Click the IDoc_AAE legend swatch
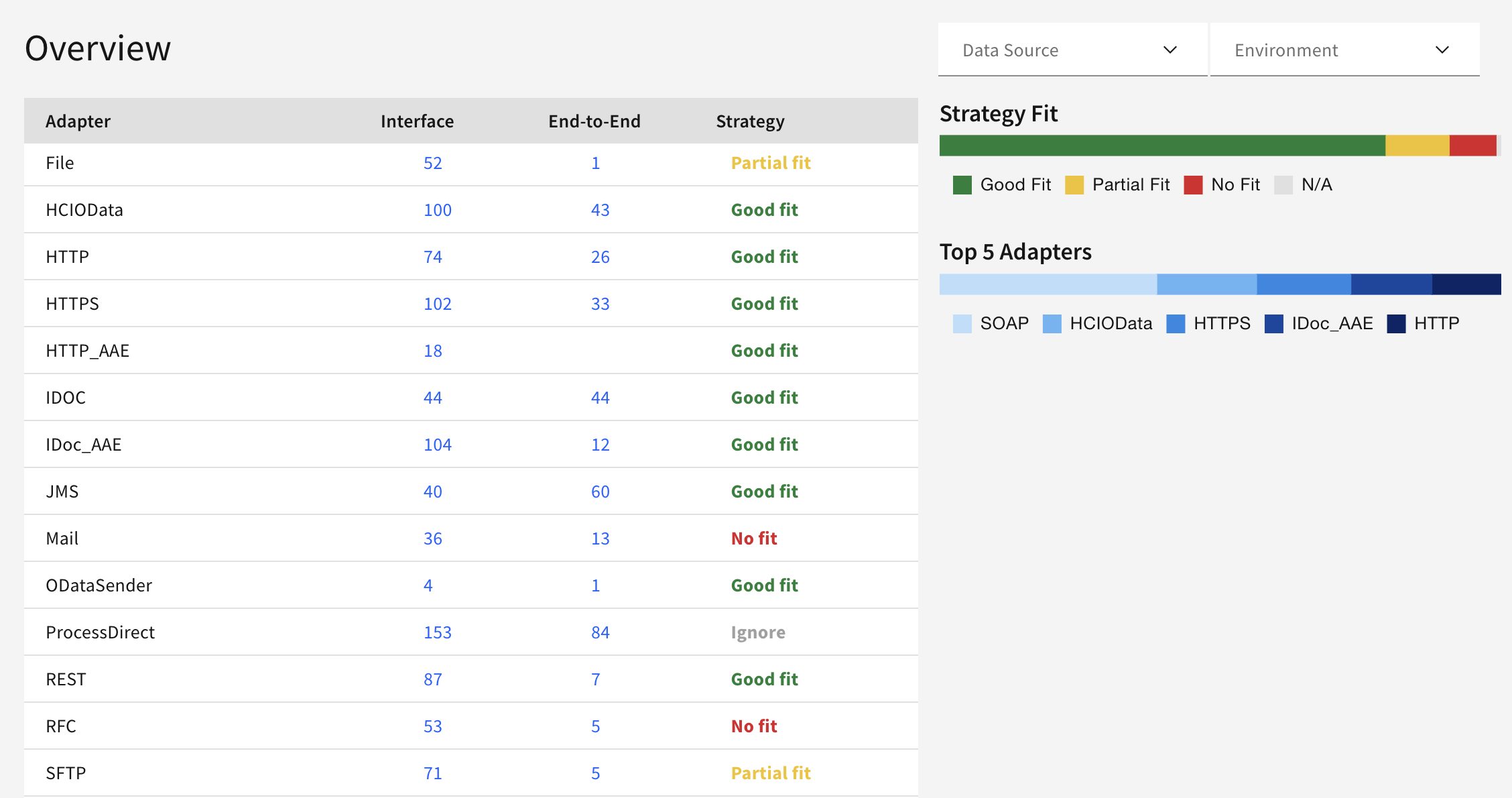 click(x=1274, y=324)
